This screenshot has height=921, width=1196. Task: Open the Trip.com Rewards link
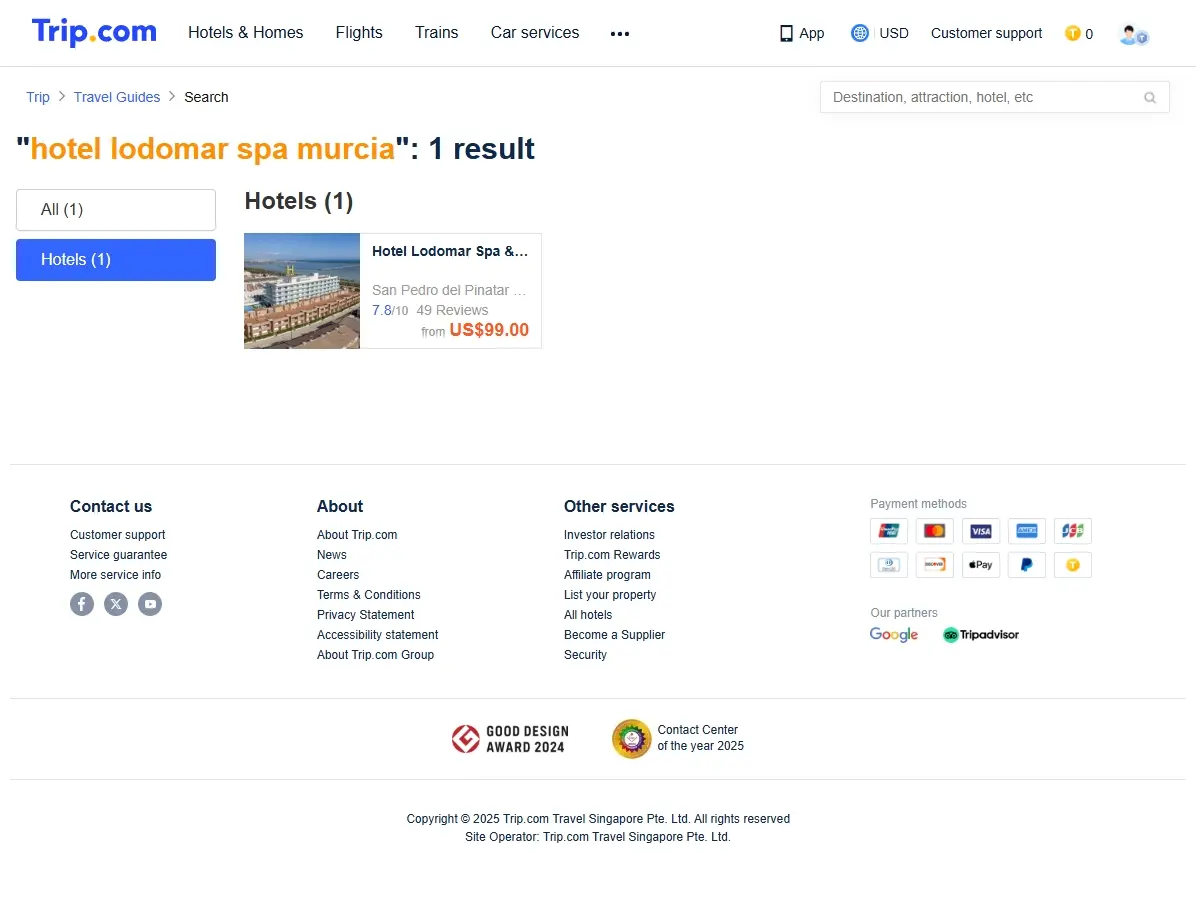(612, 555)
